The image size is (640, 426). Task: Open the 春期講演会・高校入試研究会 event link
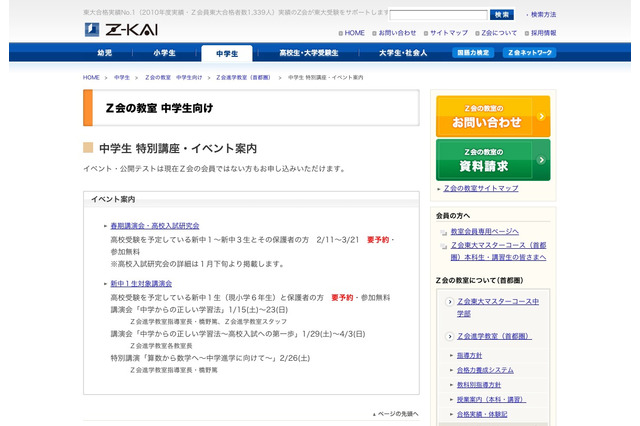[155, 226]
